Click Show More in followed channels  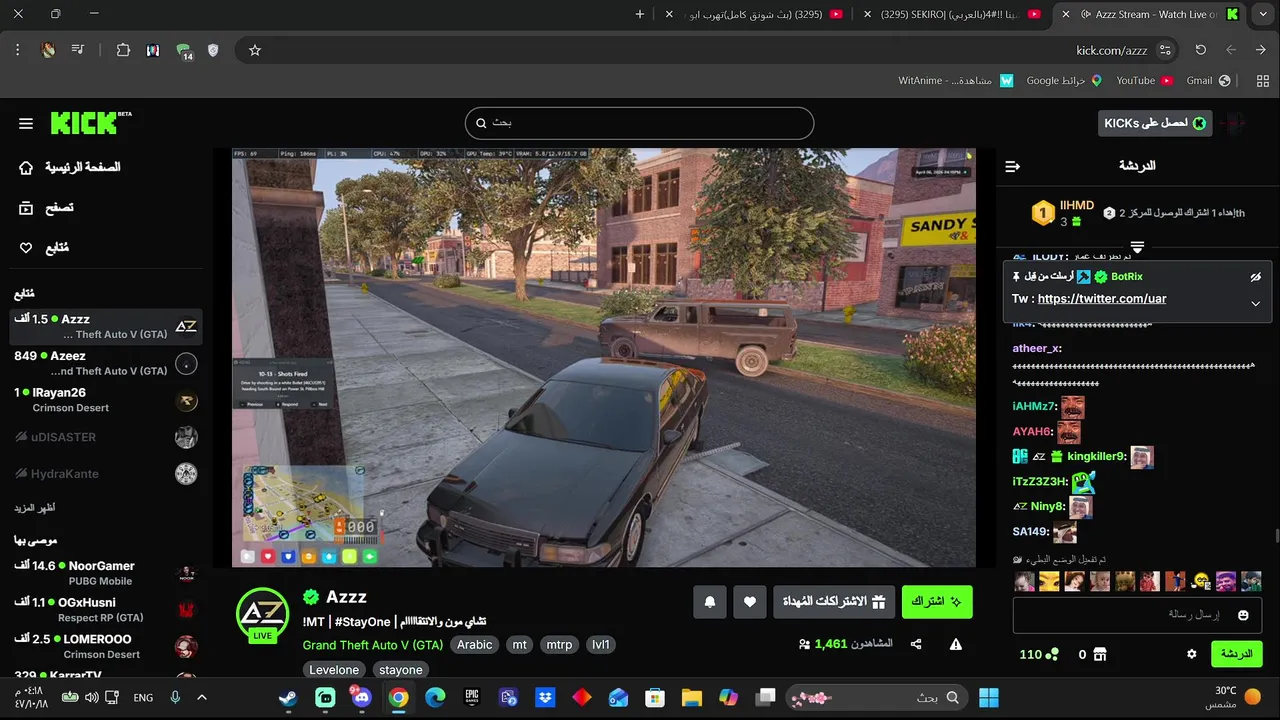click(x=34, y=508)
